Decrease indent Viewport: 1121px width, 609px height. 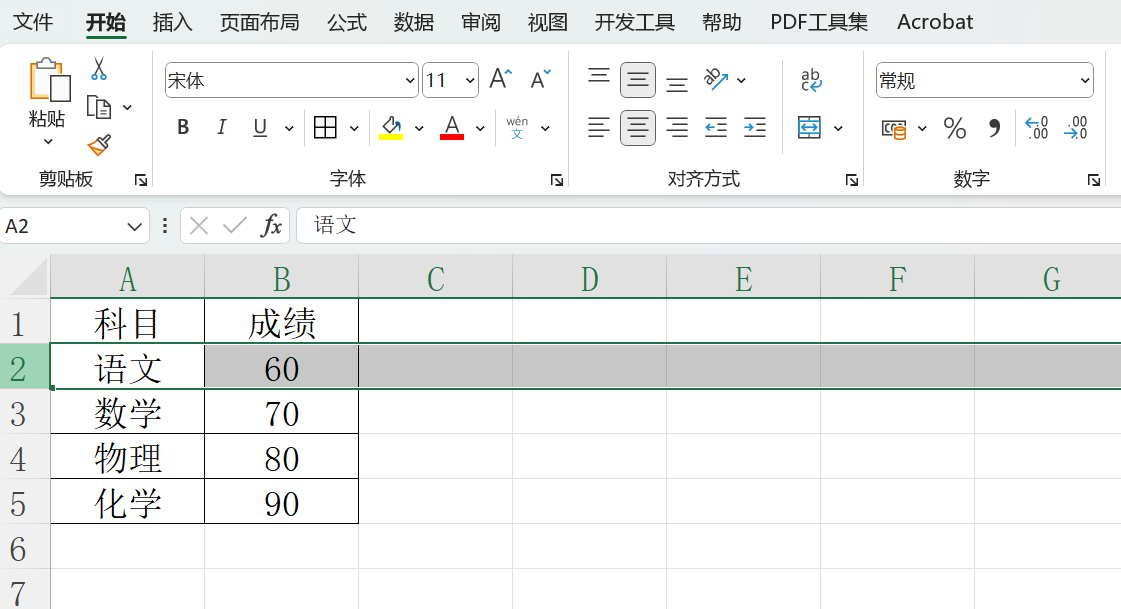[x=716, y=127]
